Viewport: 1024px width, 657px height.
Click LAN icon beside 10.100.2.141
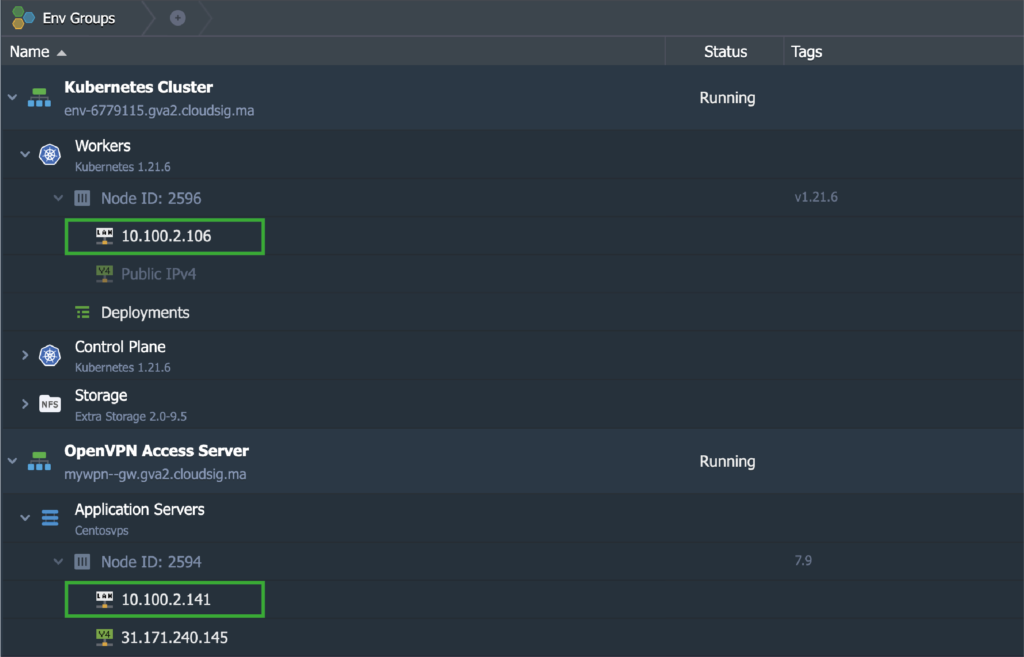click(104, 600)
